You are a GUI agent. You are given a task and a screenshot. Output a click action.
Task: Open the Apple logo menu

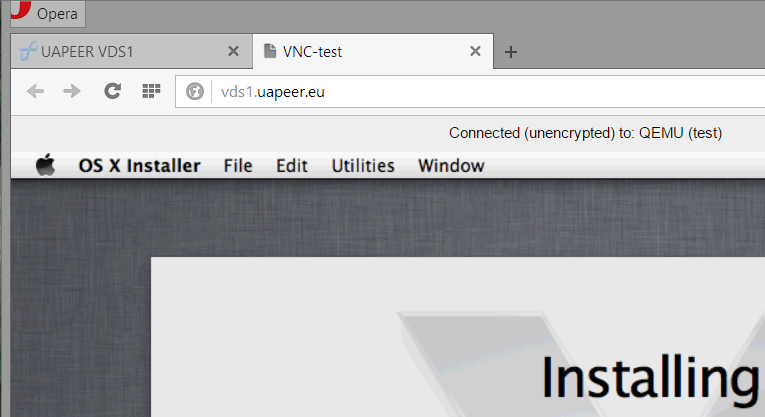tap(45, 165)
